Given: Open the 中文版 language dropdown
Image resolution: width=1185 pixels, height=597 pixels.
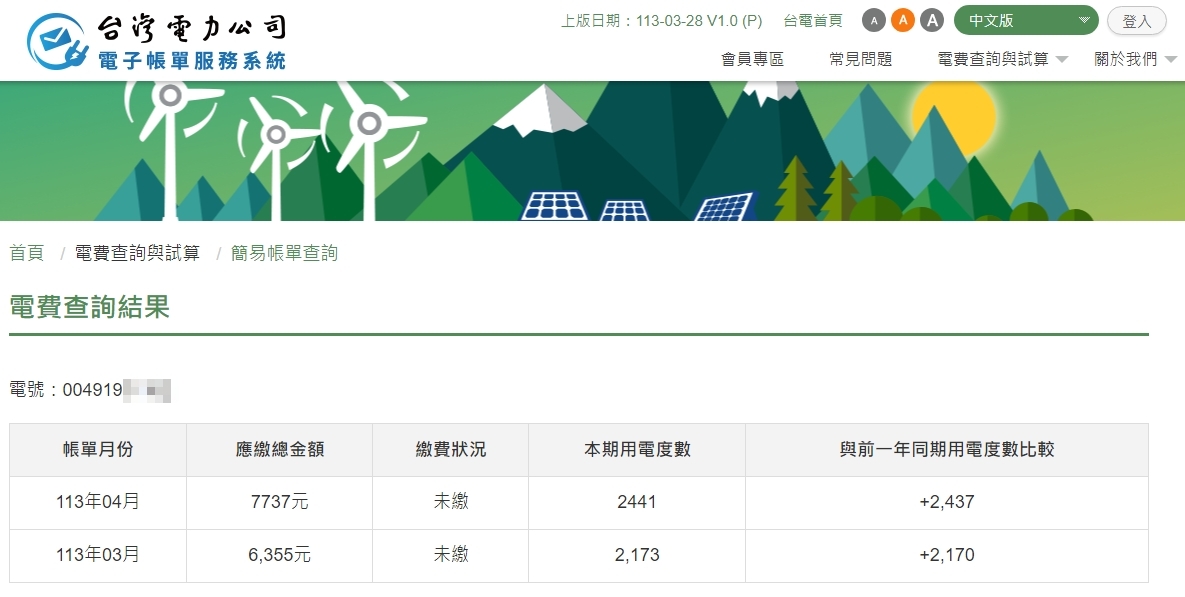Looking at the screenshot, I should click(1026, 20).
